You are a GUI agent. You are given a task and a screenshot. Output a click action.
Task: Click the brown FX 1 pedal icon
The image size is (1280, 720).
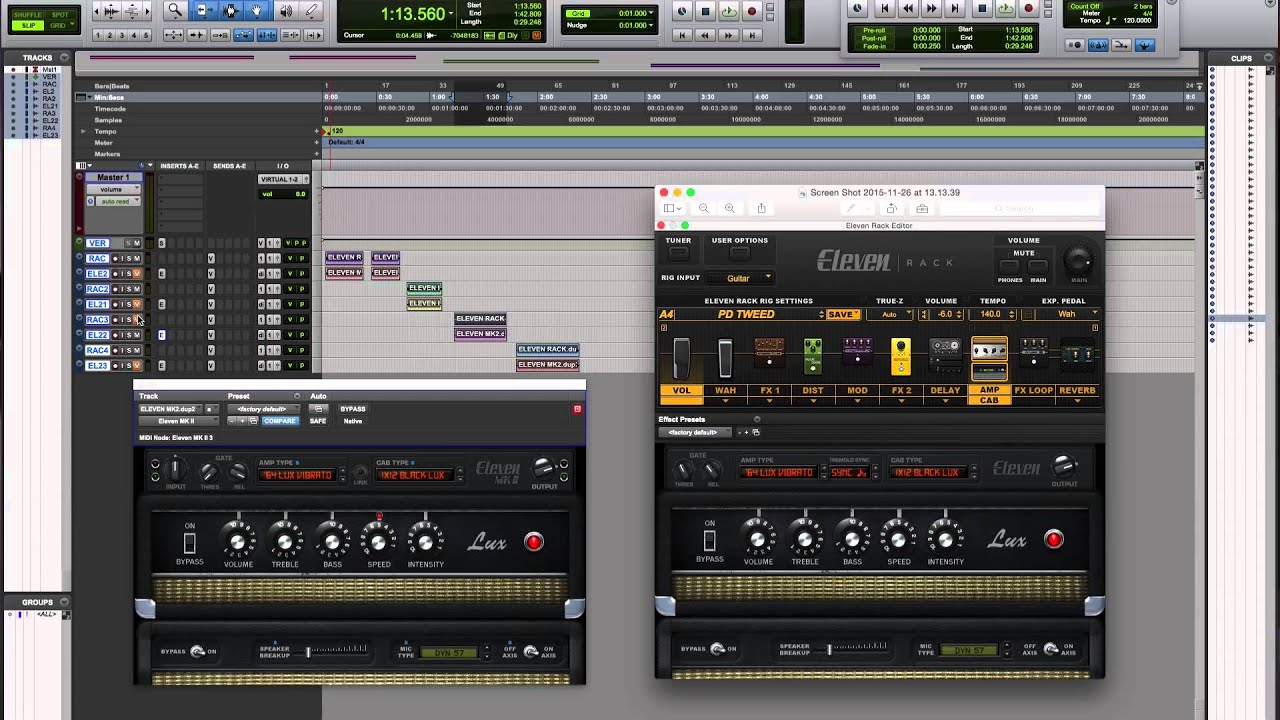tap(769, 352)
